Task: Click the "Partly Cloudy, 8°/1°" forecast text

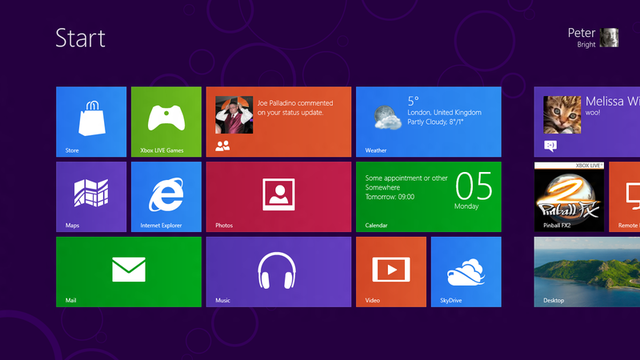Action: tap(435, 122)
